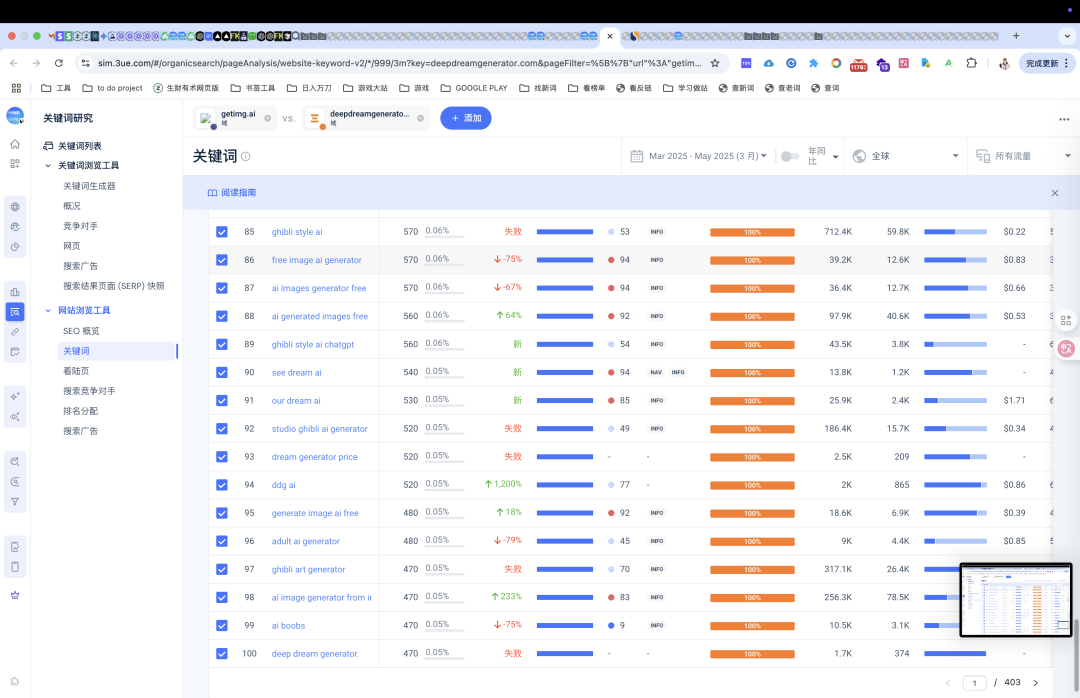Uncheck the adult ai generator row checkbox
The width and height of the screenshot is (1080, 698).
click(222, 542)
